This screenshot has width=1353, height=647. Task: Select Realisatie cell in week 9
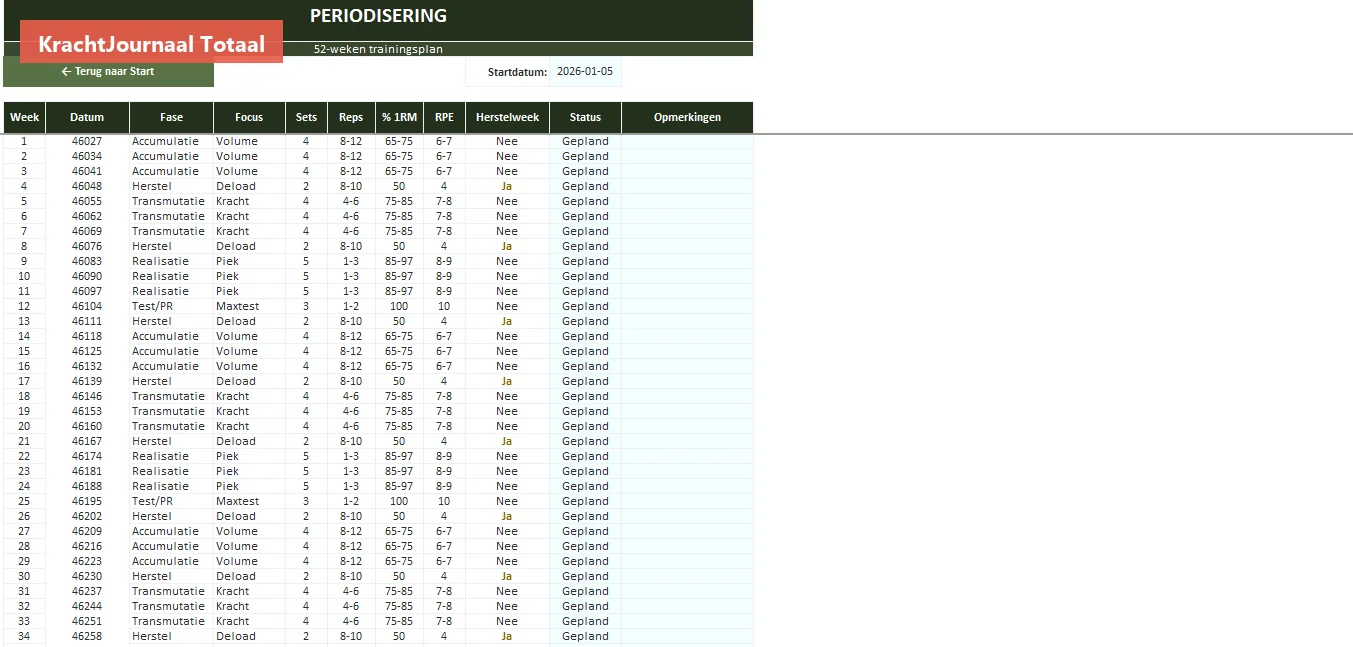171,261
